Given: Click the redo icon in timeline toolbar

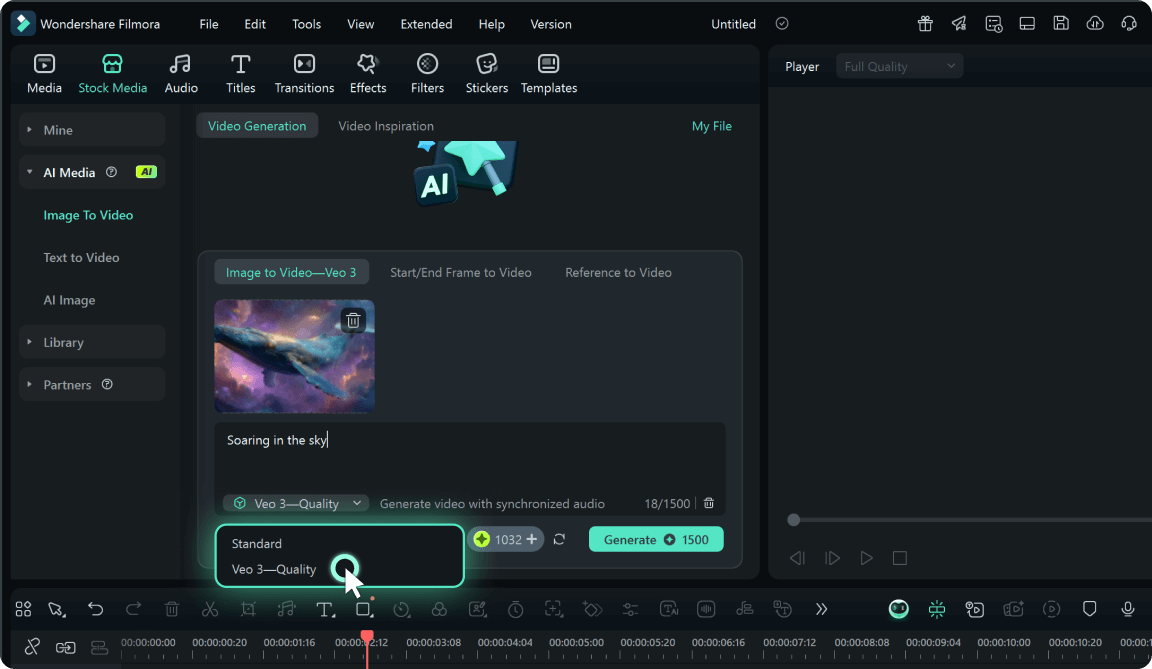Looking at the screenshot, I should [x=133, y=609].
